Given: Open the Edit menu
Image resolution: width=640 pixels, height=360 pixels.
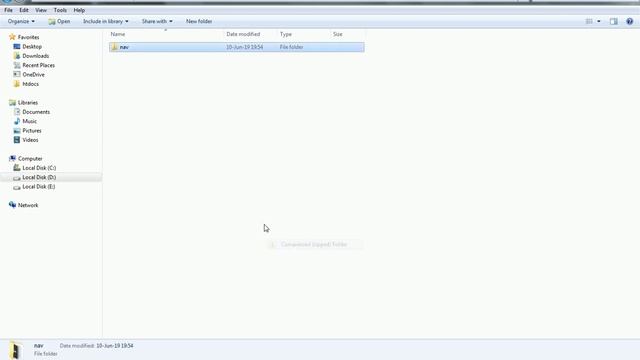Looking at the screenshot, I should coord(24,10).
